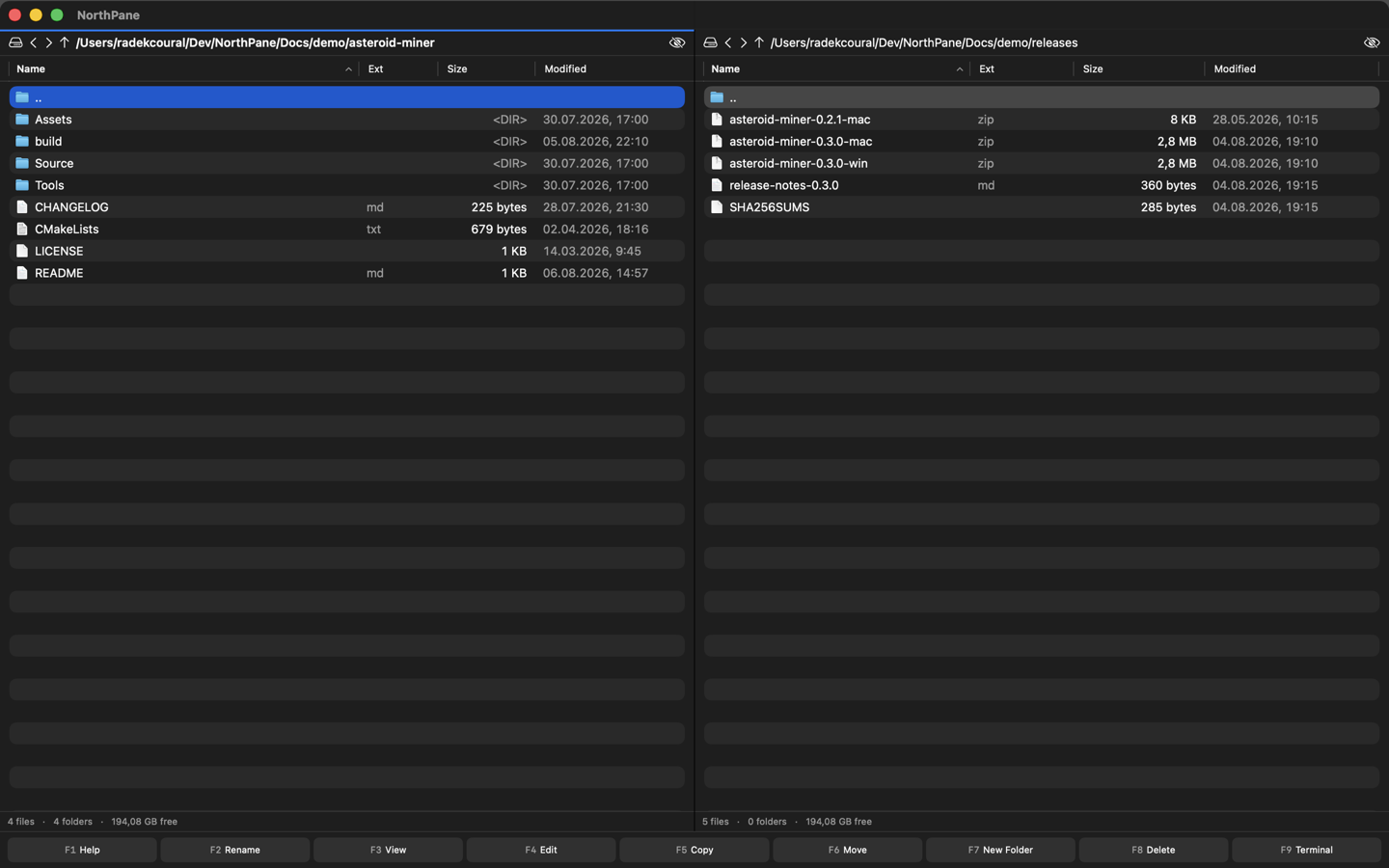Click left status bar '4 files' text

coord(21,822)
